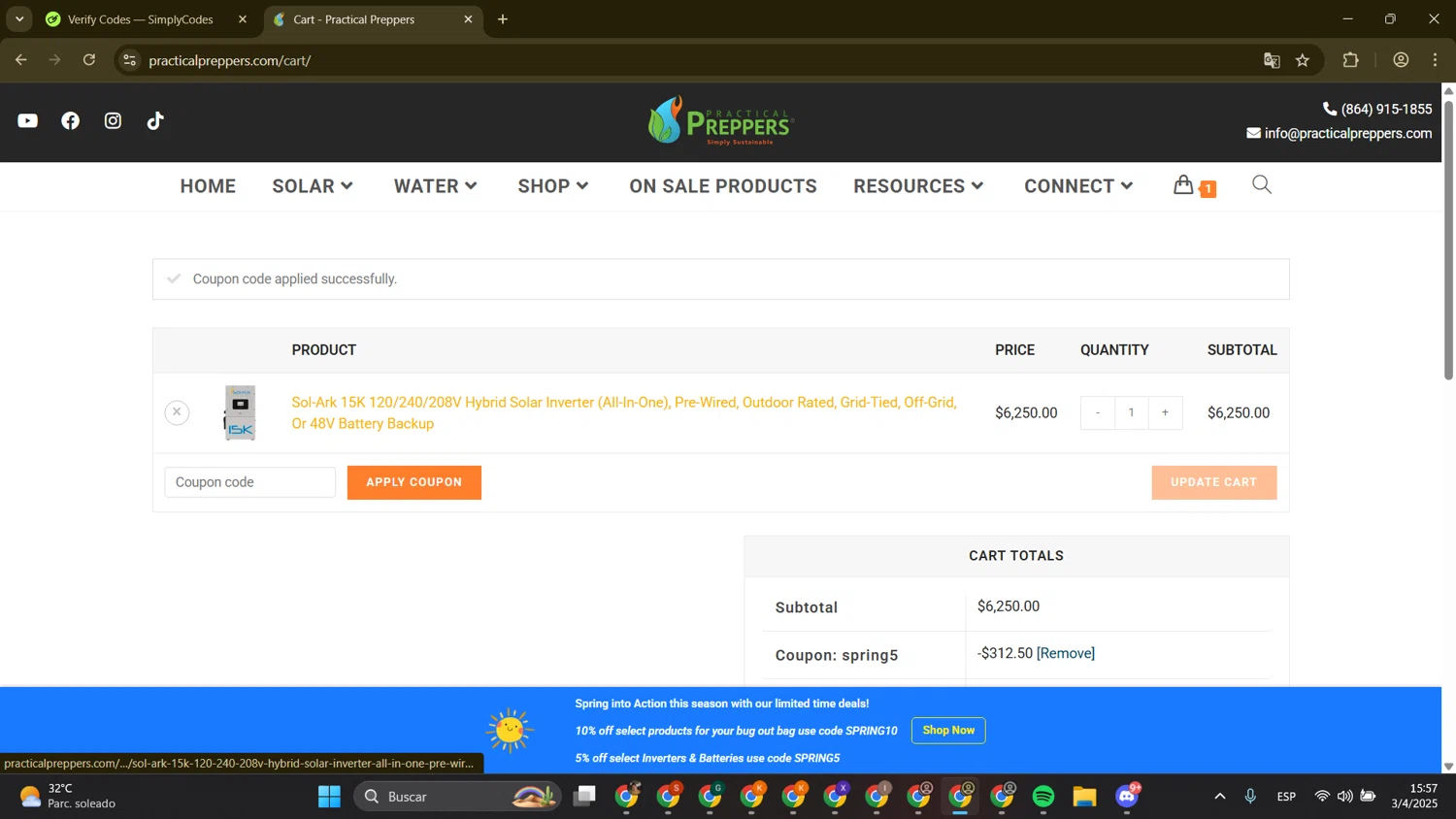Open the Chrome profile icon
The height and width of the screenshot is (819, 1456).
[1401, 60]
